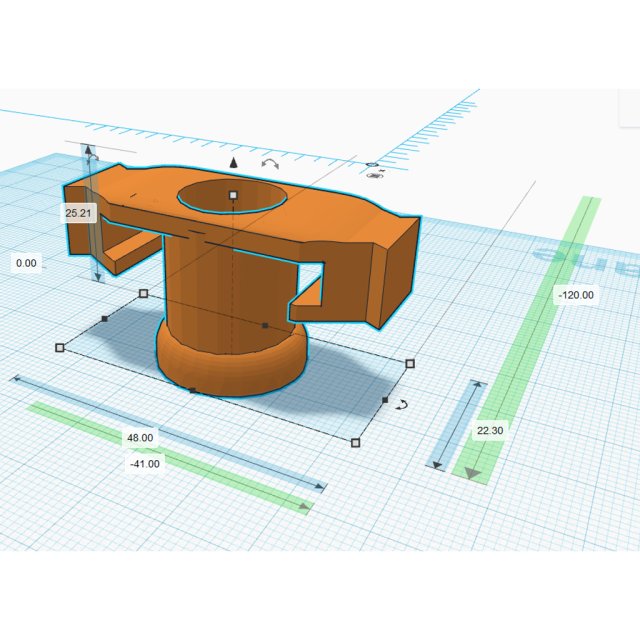Click the black cone lift handle above the object
The image size is (640, 640).
pos(233,163)
